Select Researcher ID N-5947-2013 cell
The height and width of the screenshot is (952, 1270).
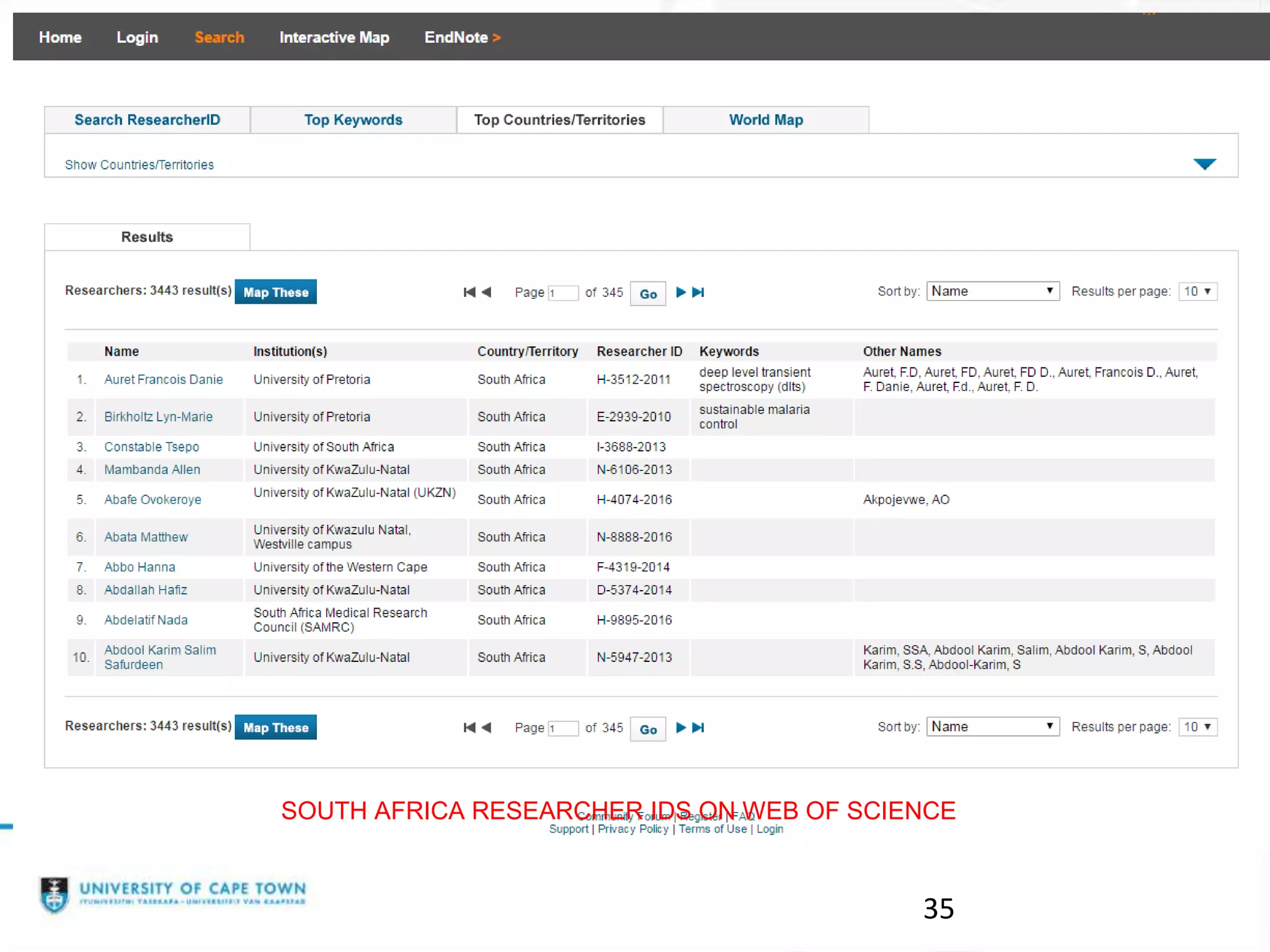[634, 657]
